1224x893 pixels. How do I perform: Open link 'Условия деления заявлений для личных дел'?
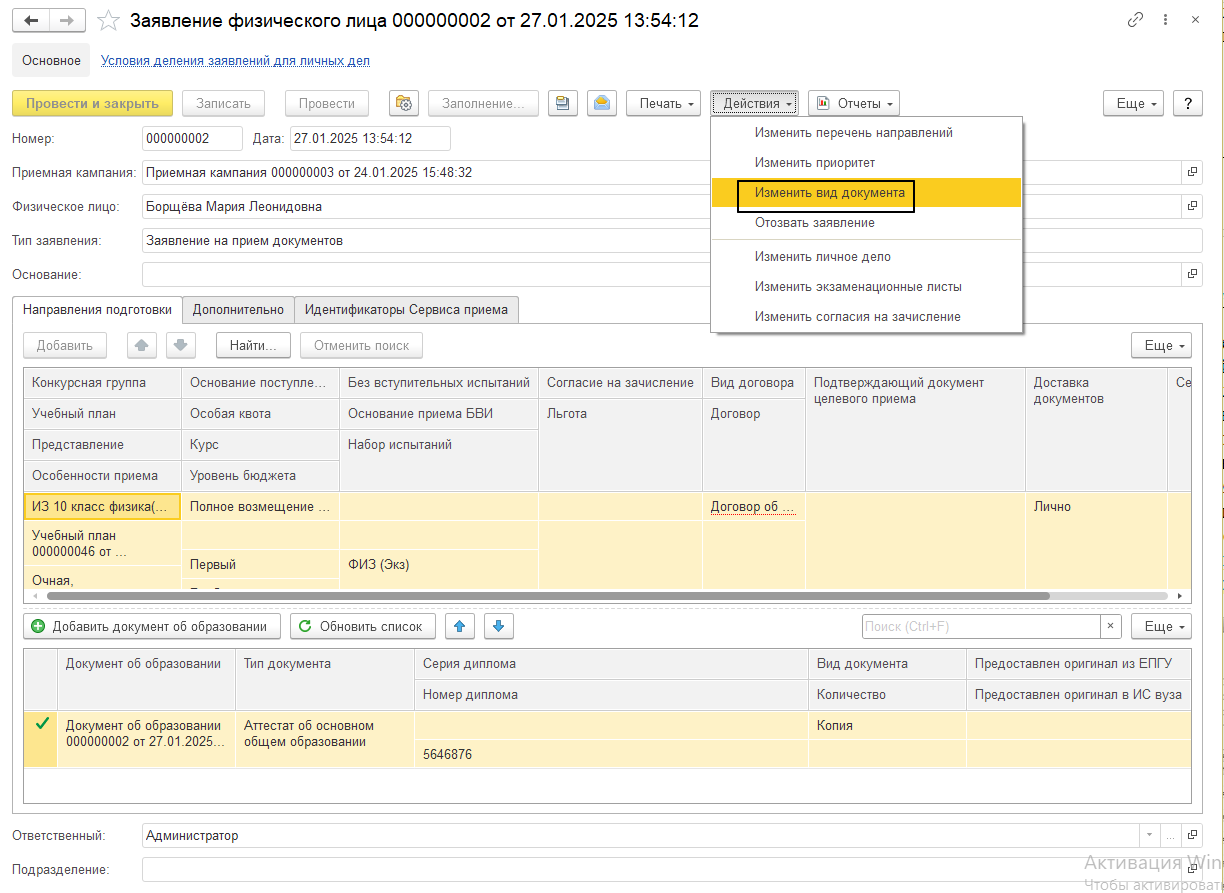(x=235, y=61)
